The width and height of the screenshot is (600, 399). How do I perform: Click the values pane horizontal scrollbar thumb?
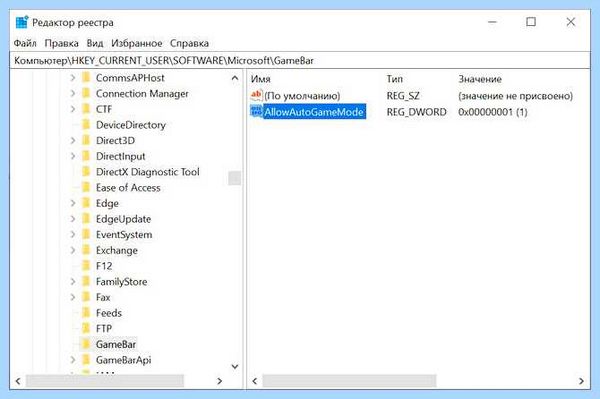pos(349,381)
